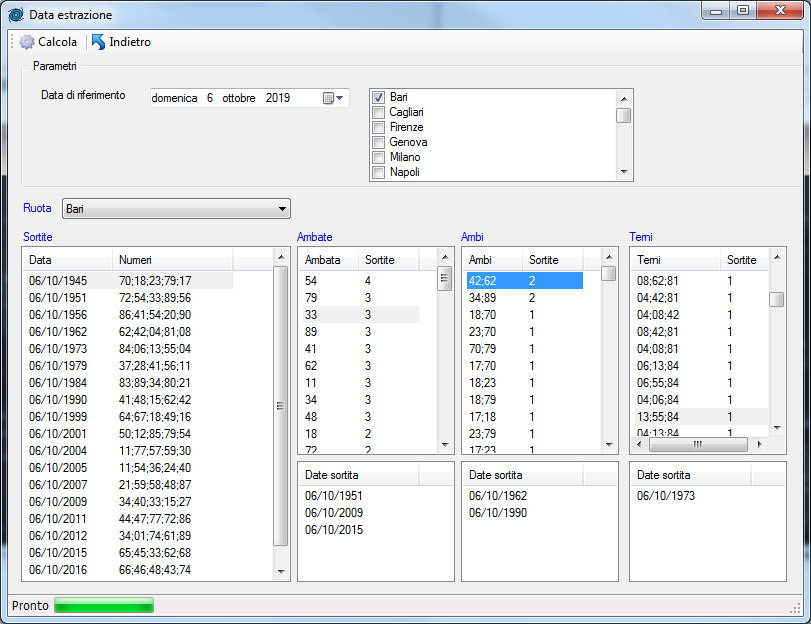Click the Sortite list scroll-down arrow

coord(281,572)
